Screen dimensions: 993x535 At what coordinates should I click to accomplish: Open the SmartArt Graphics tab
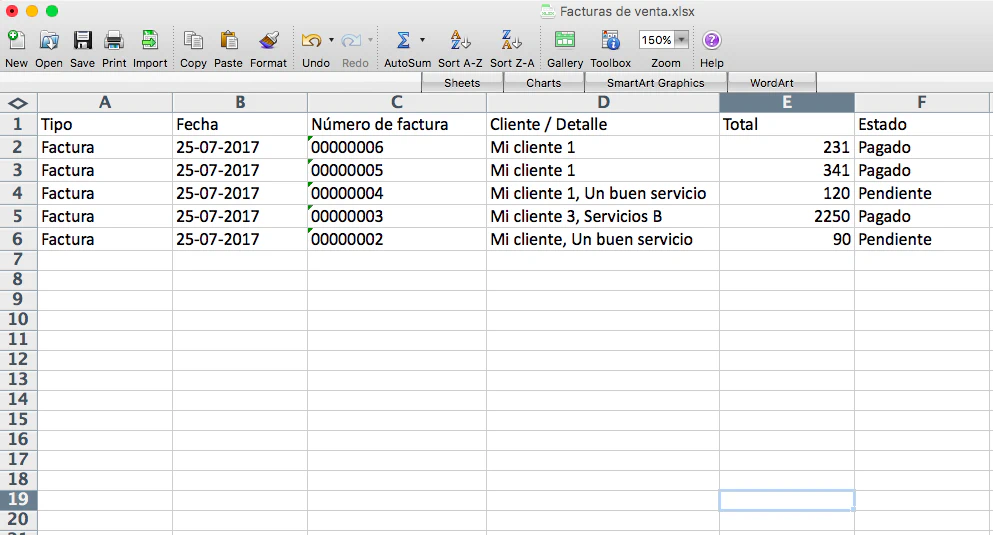655,83
